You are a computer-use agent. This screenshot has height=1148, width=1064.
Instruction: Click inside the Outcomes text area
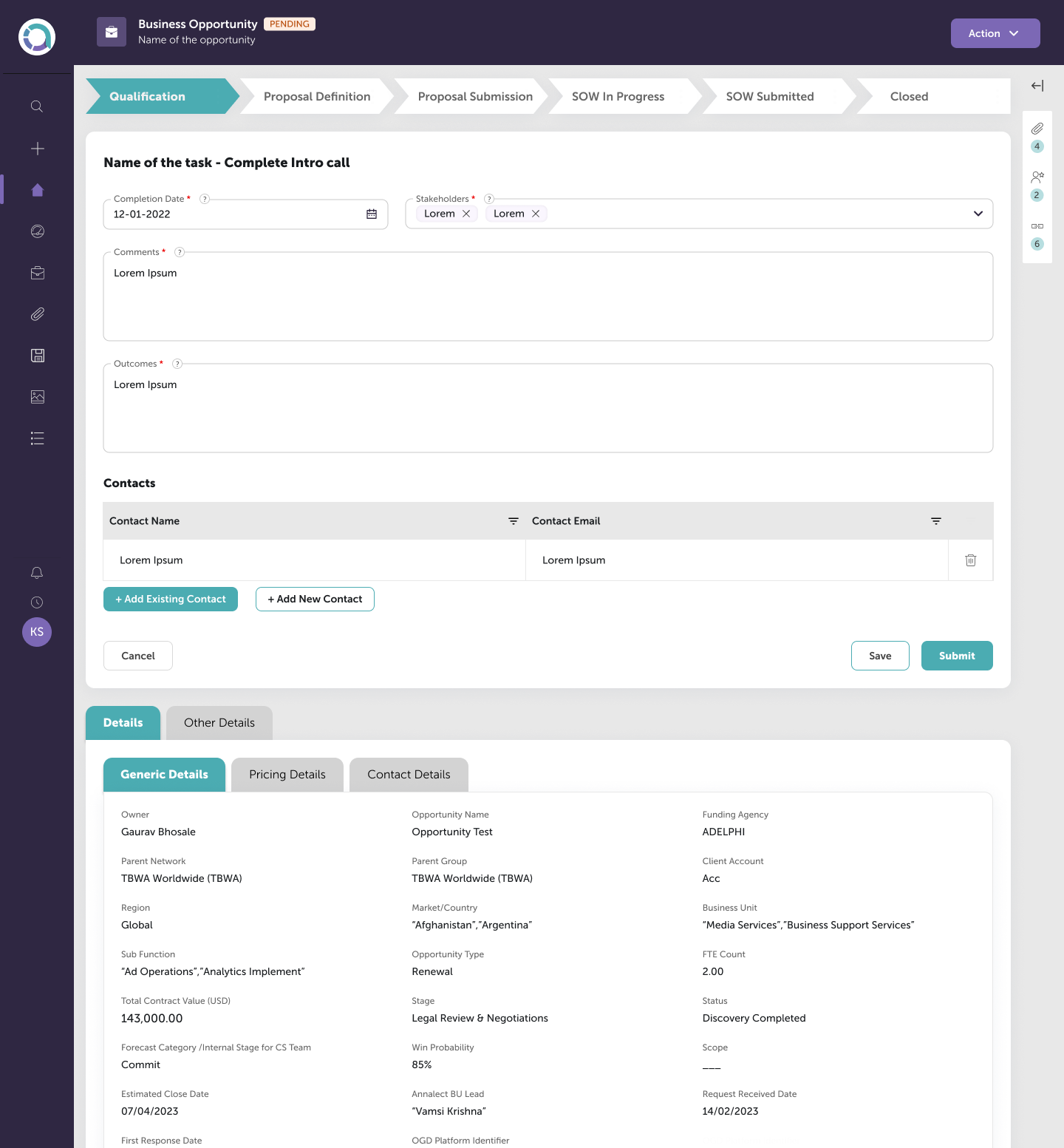548,414
